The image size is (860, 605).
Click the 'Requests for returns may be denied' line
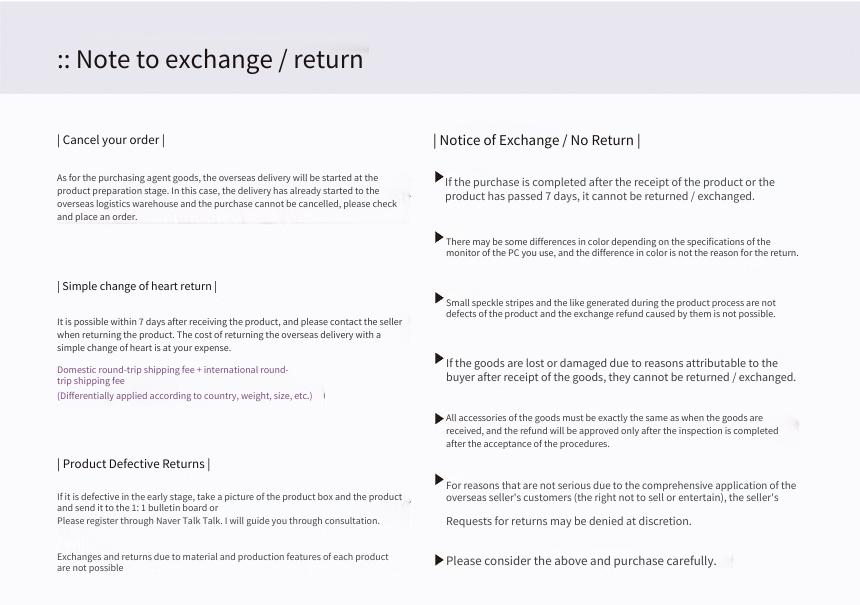coord(568,521)
